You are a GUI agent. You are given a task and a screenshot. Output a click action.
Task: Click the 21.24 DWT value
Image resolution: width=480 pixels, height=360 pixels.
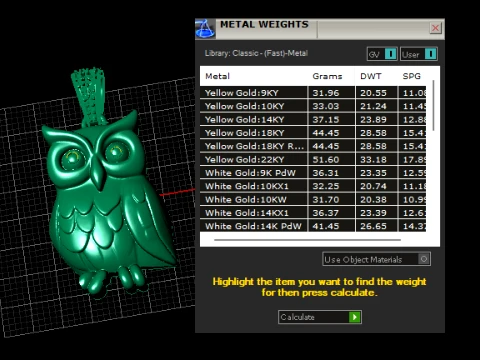tap(373, 106)
